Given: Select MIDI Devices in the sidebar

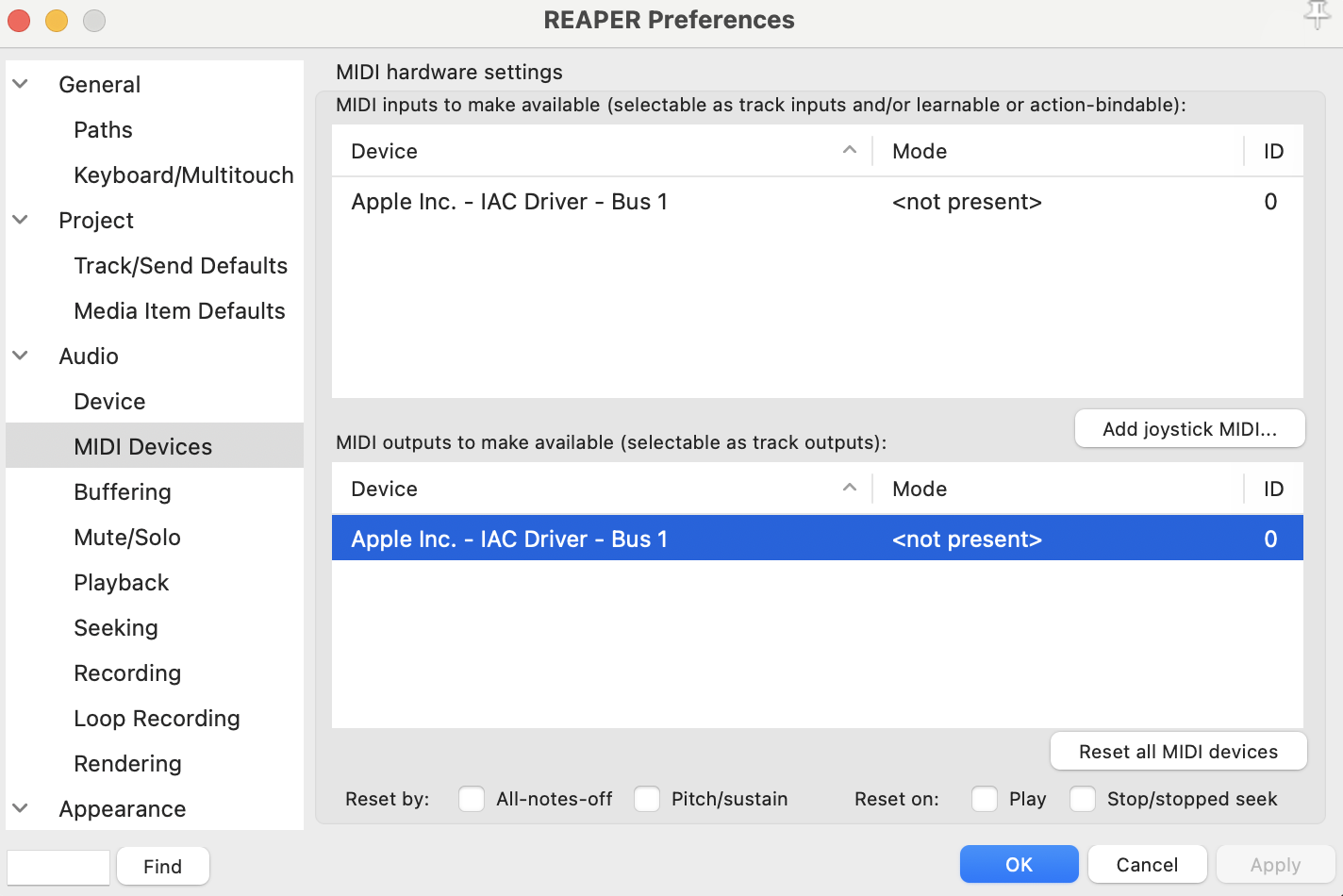Looking at the screenshot, I should coord(155,445).
